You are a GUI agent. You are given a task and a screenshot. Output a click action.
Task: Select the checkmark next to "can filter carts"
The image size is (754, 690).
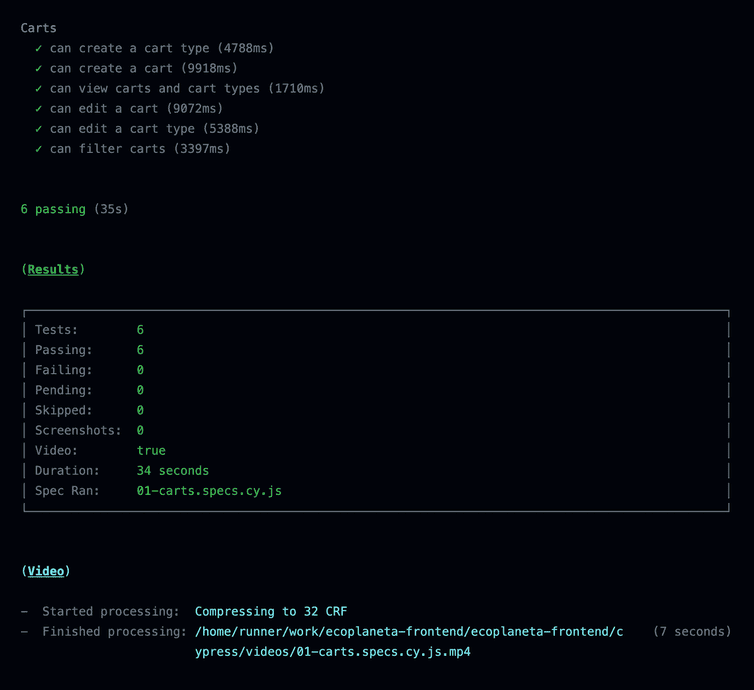pyautogui.click(x=38, y=148)
